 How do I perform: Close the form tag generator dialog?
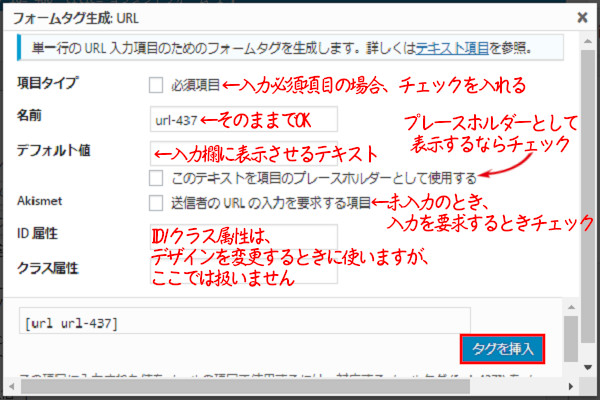(582, 17)
